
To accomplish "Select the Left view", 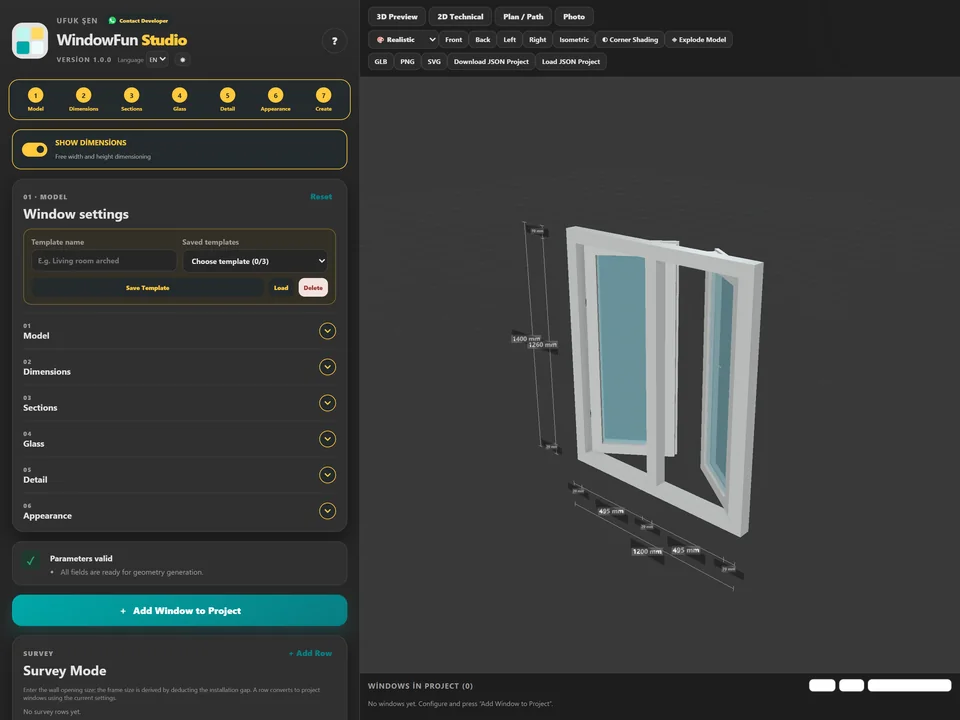I will click(509, 40).
